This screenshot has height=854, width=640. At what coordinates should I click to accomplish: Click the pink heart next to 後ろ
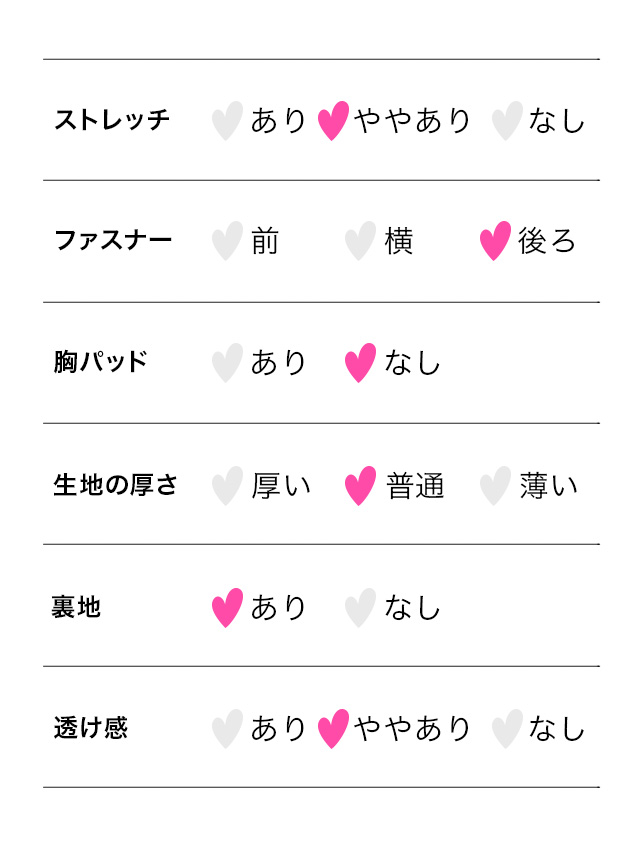point(495,241)
